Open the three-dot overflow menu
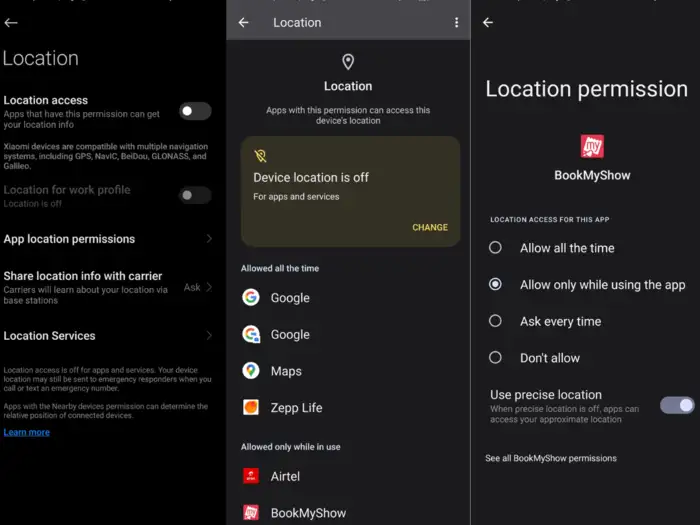 [457, 22]
